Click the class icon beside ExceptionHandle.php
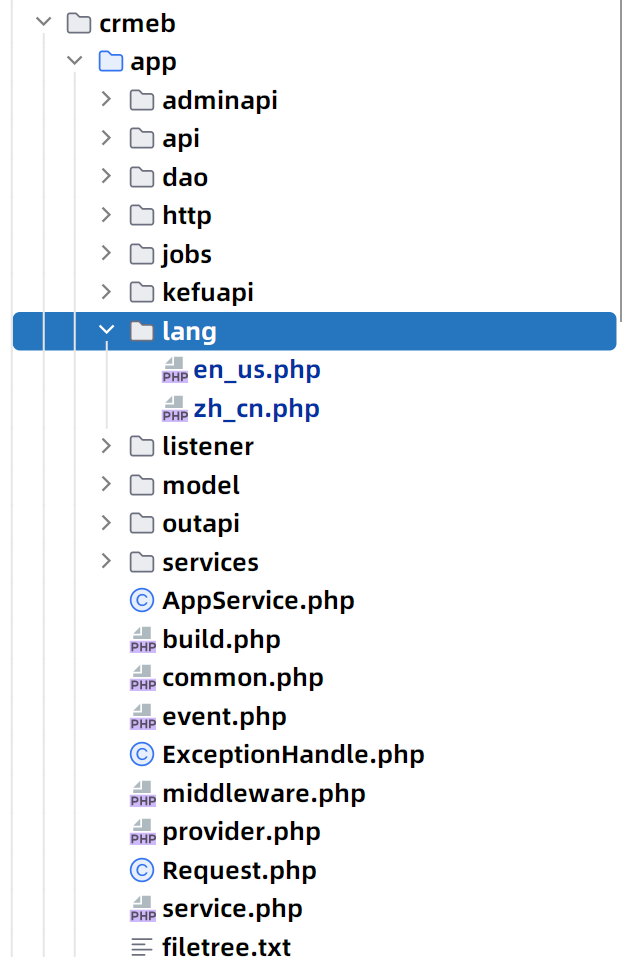Screen dimensions: 622x957 143,754
